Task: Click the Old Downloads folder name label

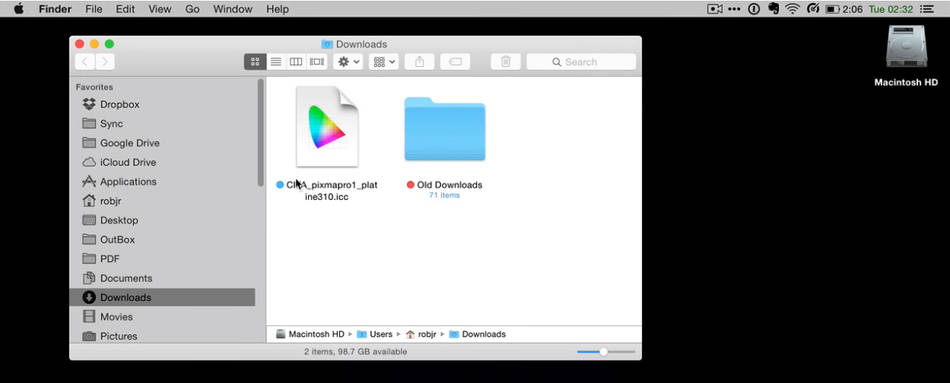Action: tap(450, 185)
